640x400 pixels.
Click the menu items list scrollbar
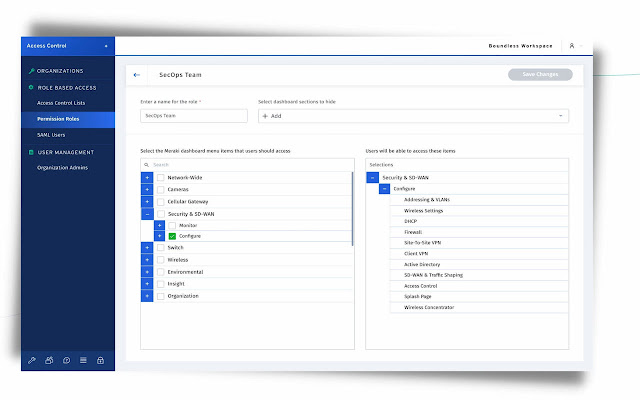tap(352, 209)
